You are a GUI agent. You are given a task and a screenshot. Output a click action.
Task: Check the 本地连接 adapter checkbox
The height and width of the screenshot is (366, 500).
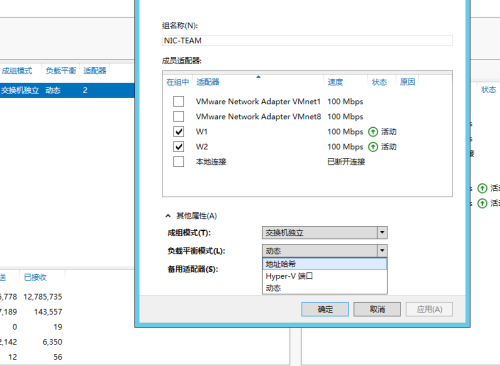(x=178, y=162)
